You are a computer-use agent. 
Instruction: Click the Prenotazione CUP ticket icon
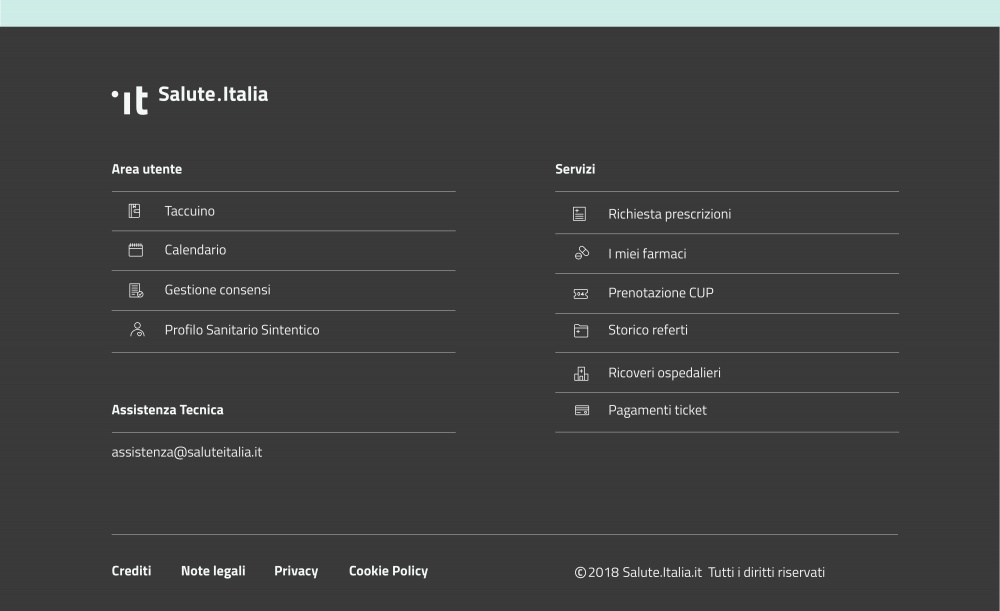click(581, 294)
